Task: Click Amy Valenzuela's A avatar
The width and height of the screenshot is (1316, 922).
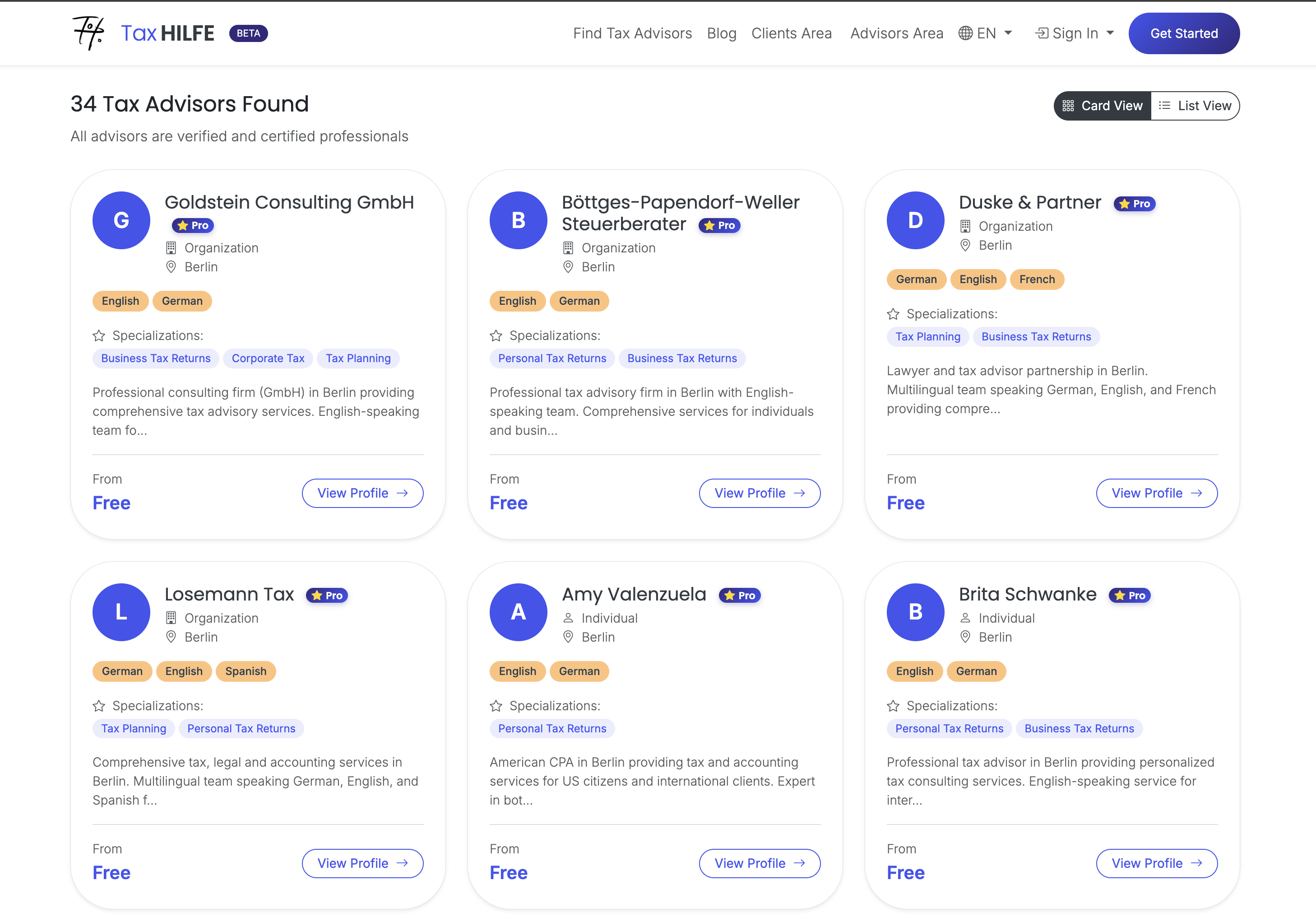Action: tap(518, 612)
